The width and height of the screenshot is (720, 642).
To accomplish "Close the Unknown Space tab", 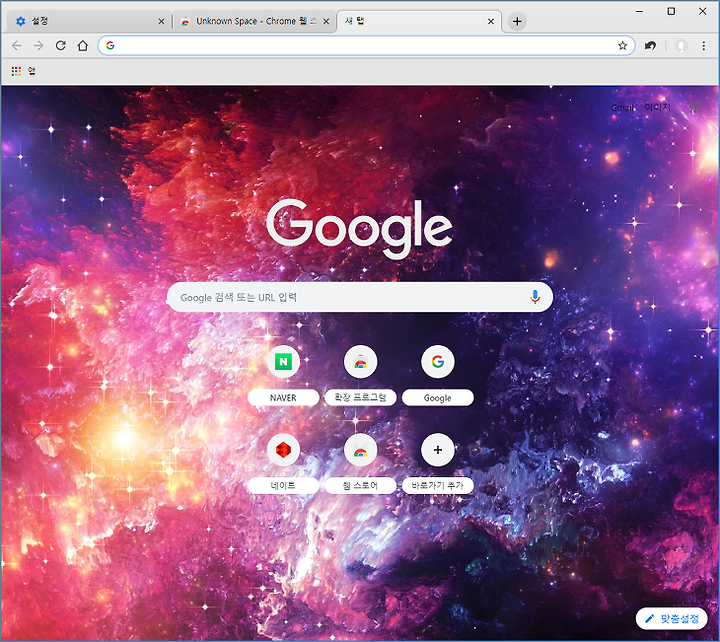I will [x=326, y=21].
